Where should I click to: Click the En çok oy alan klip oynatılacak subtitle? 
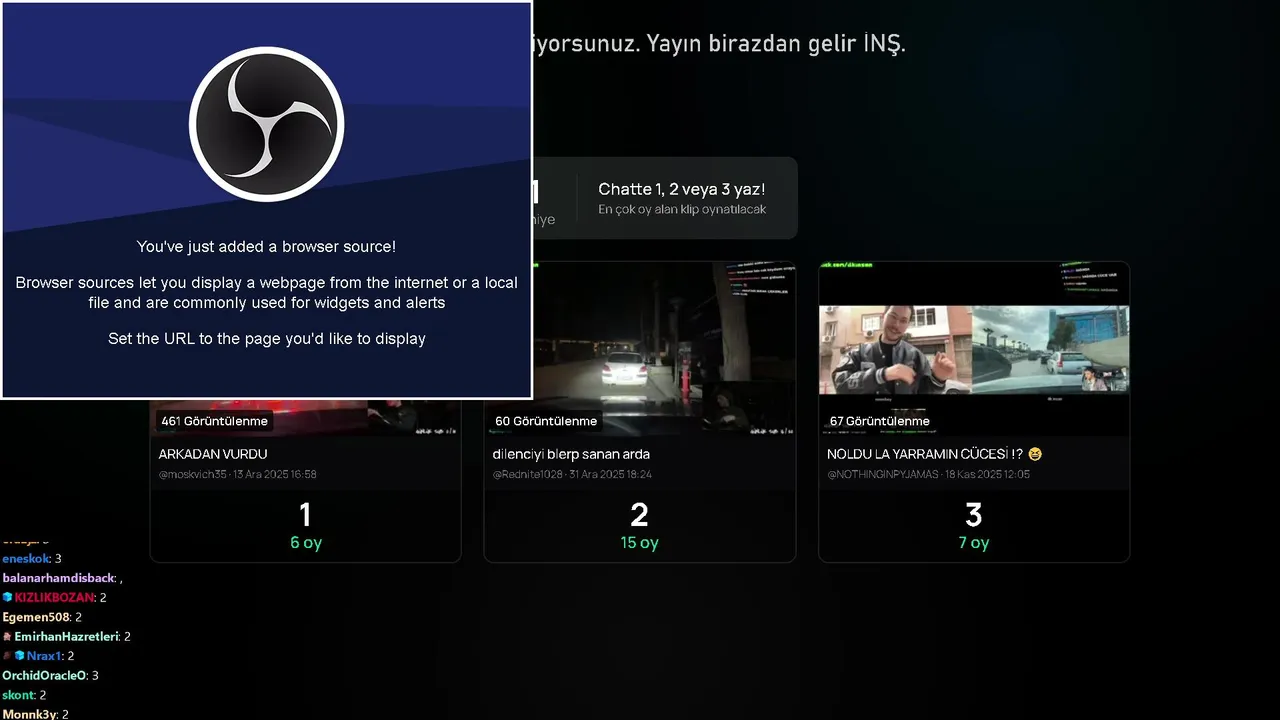[682, 210]
